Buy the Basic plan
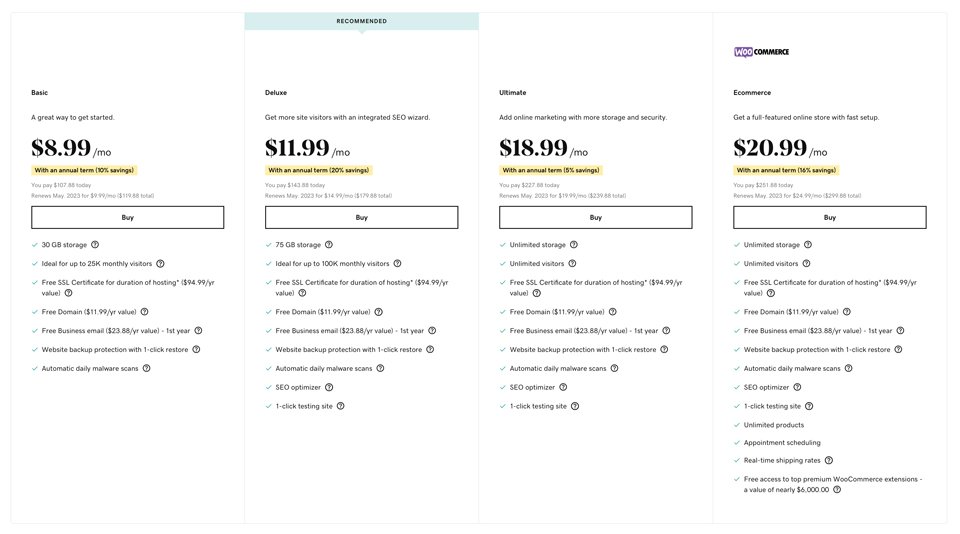The height and width of the screenshot is (534, 960). tap(127, 217)
